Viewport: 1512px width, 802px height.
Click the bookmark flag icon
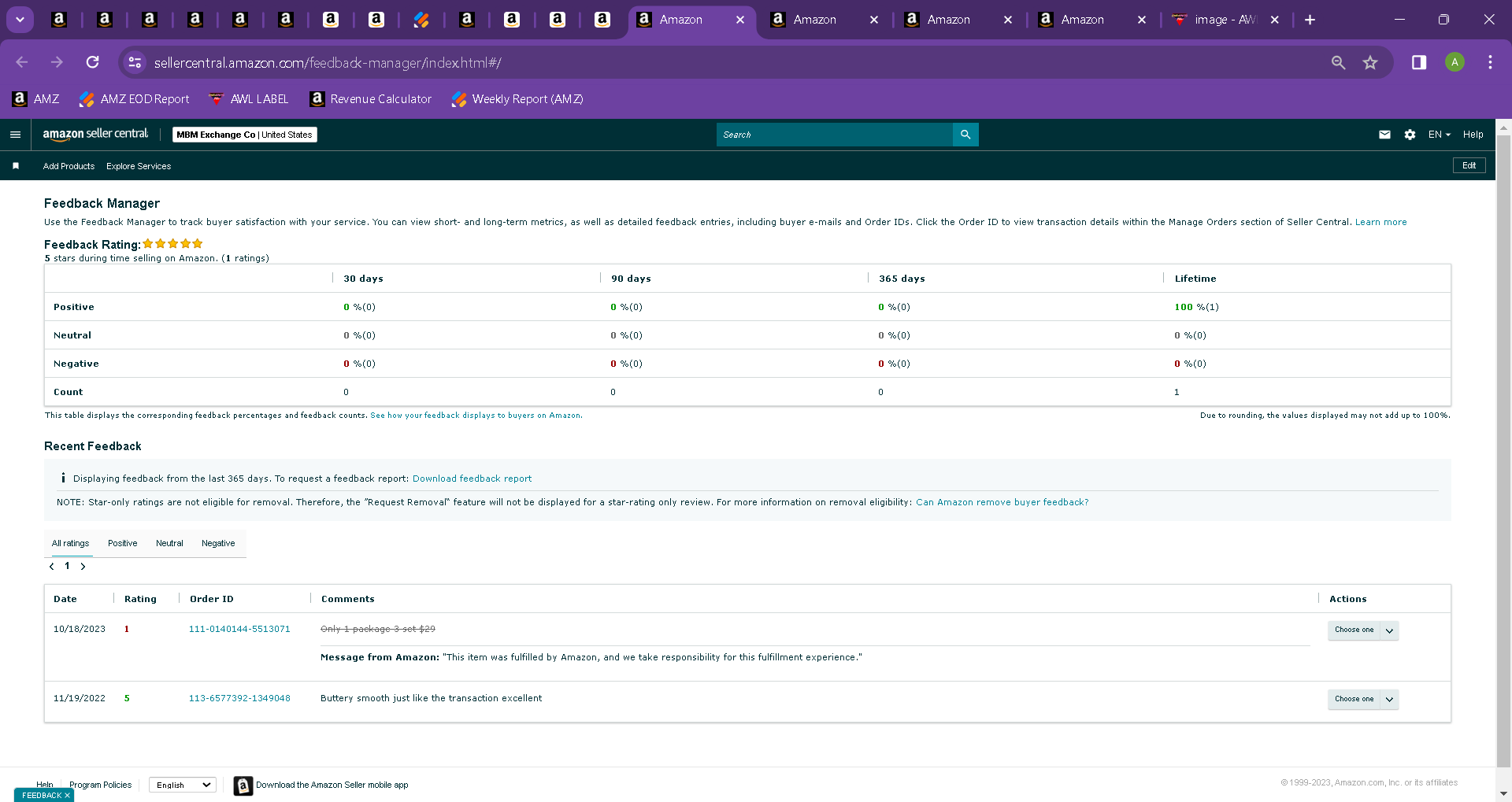pyautogui.click(x=16, y=166)
